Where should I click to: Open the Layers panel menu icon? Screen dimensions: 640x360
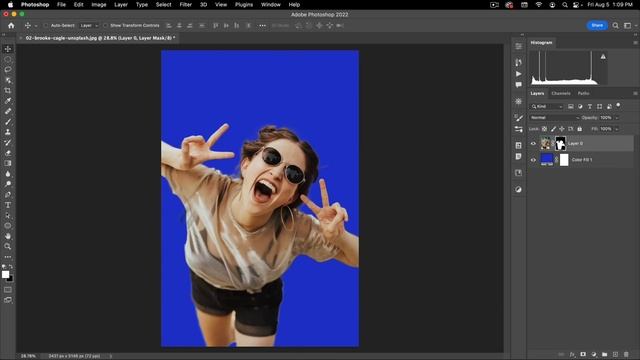tap(635, 93)
